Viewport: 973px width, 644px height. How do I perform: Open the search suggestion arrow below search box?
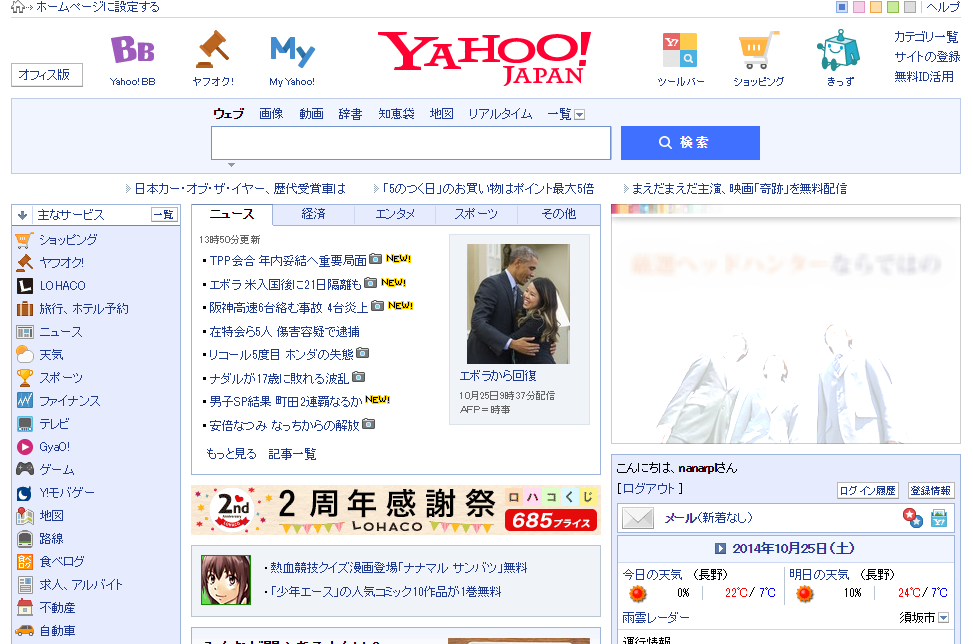[231, 165]
